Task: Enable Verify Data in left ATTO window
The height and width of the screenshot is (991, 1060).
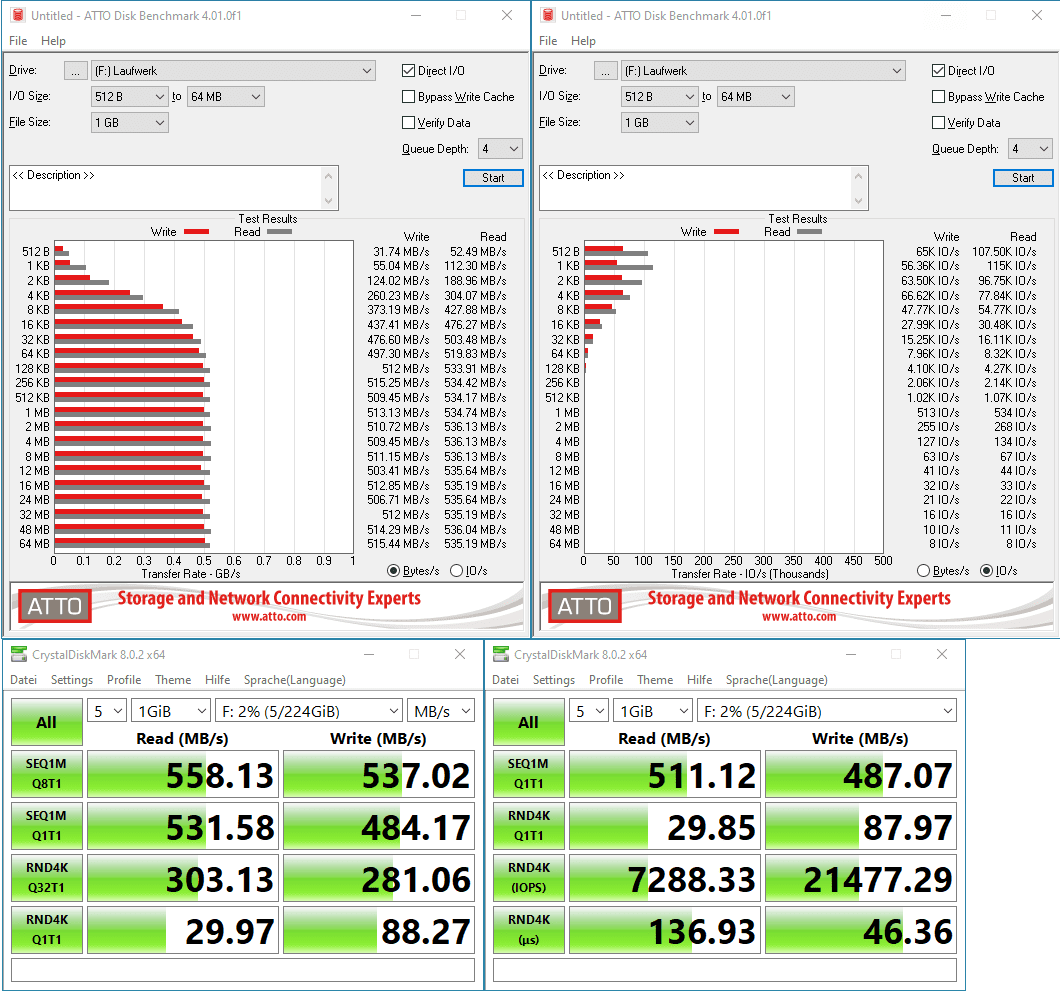Action: 408,122
